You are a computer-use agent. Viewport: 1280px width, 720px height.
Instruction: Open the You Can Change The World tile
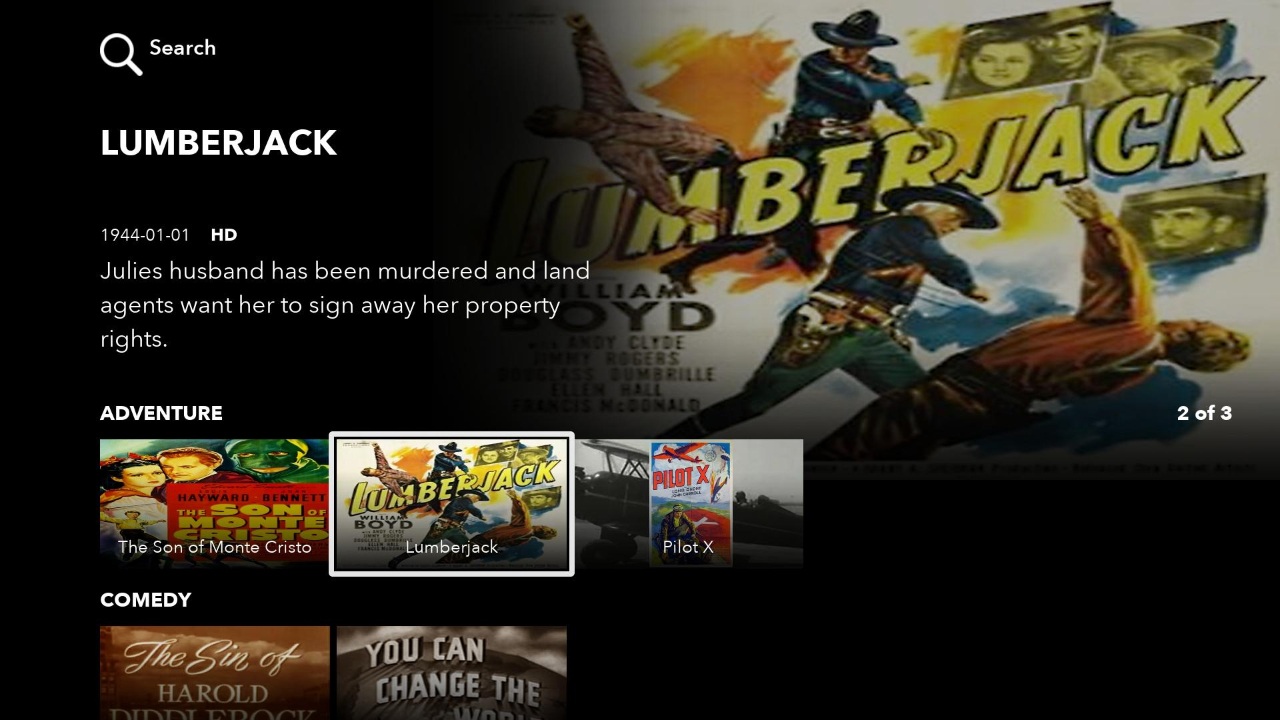(x=452, y=673)
